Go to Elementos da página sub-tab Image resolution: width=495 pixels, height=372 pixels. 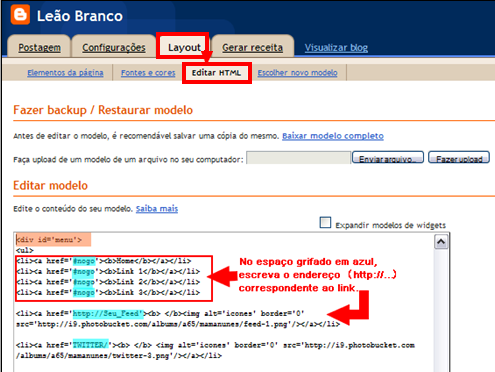coord(65,73)
